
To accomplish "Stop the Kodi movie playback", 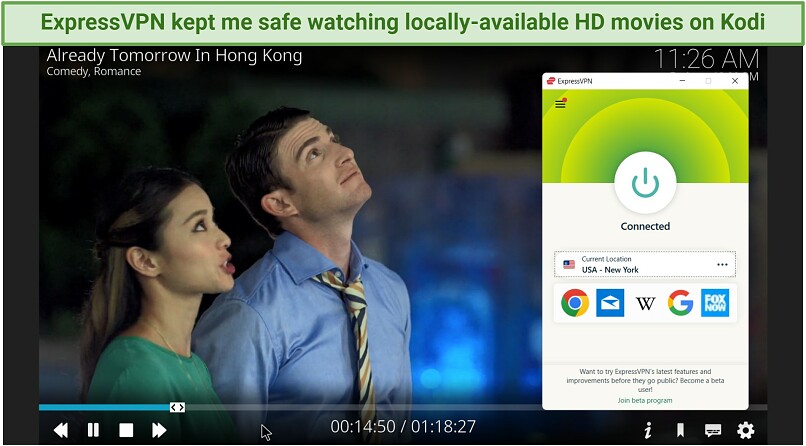I will (x=126, y=430).
